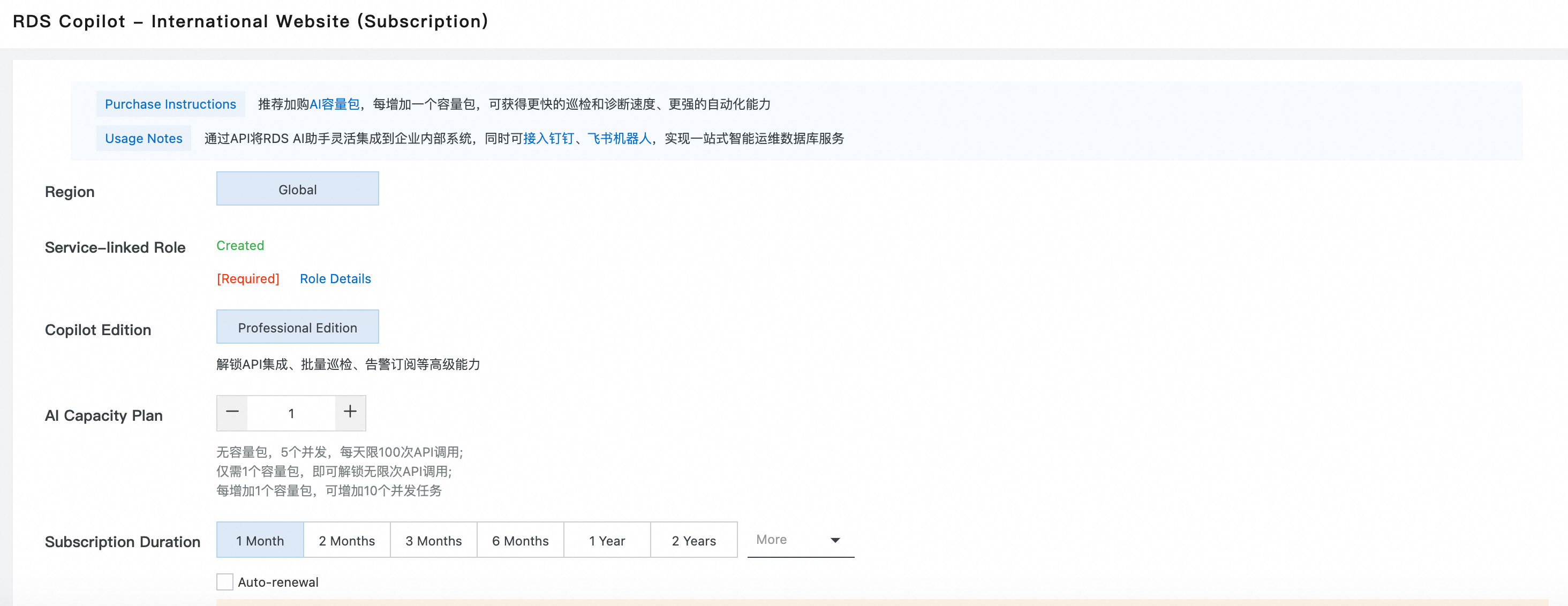
Task: Click the minus icon for AI Capacity Plan
Action: point(232,413)
